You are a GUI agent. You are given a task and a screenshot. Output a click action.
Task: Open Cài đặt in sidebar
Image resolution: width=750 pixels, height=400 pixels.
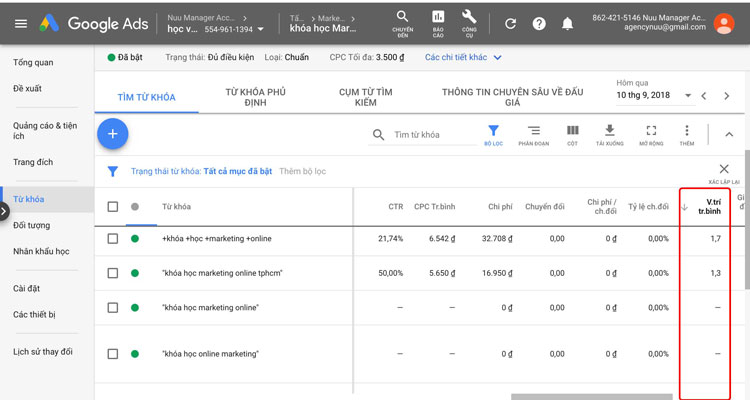pyautogui.click(x=26, y=288)
